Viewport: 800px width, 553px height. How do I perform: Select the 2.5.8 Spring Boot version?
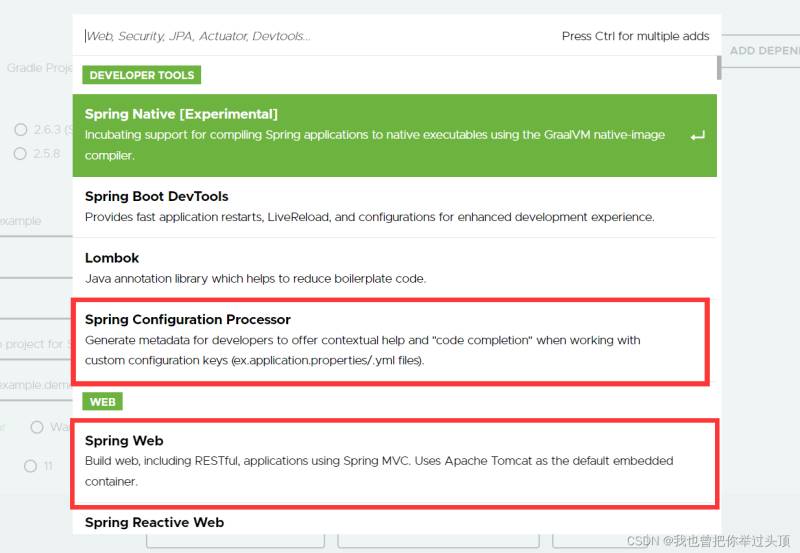[20, 154]
